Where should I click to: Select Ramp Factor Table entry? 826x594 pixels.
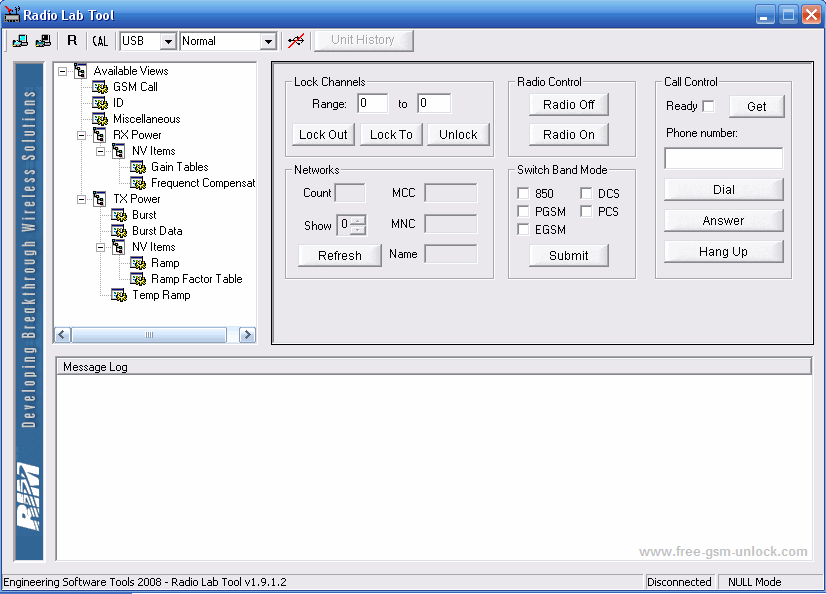[196, 279]
